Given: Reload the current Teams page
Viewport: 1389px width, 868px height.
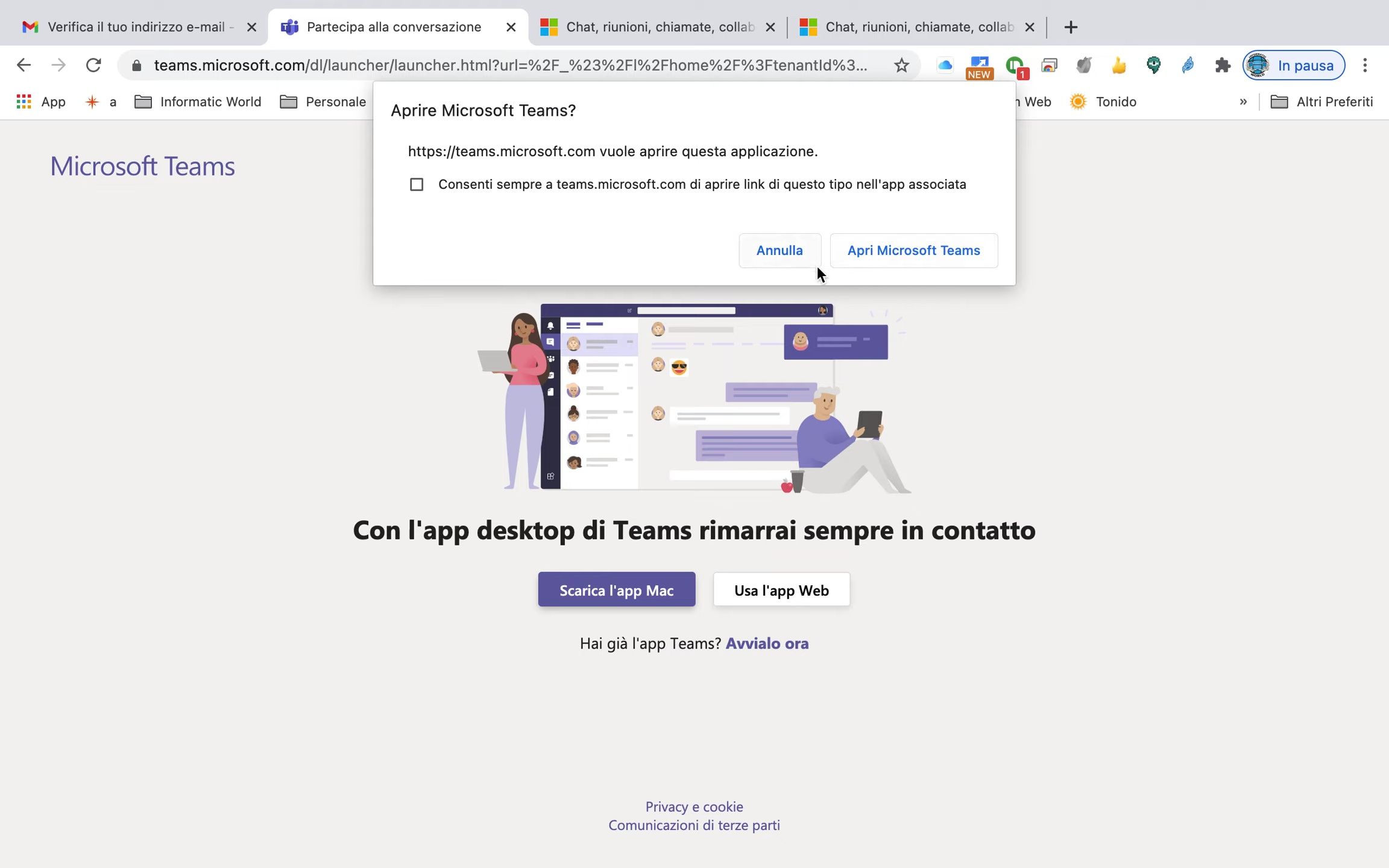Looking at the screenshot, I should click(x=93, y=65).
